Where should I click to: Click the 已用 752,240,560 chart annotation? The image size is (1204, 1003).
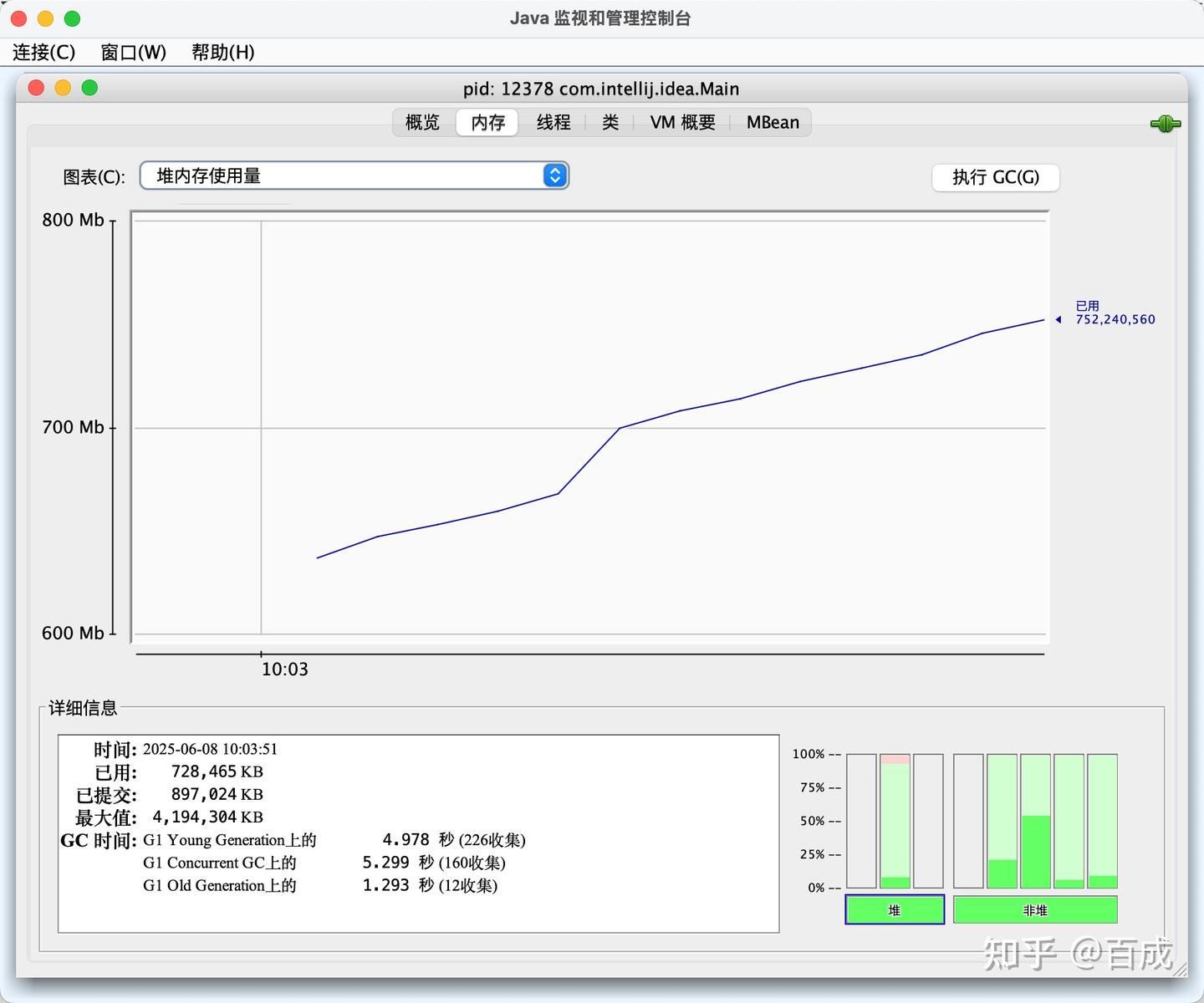pos(1112,313)
